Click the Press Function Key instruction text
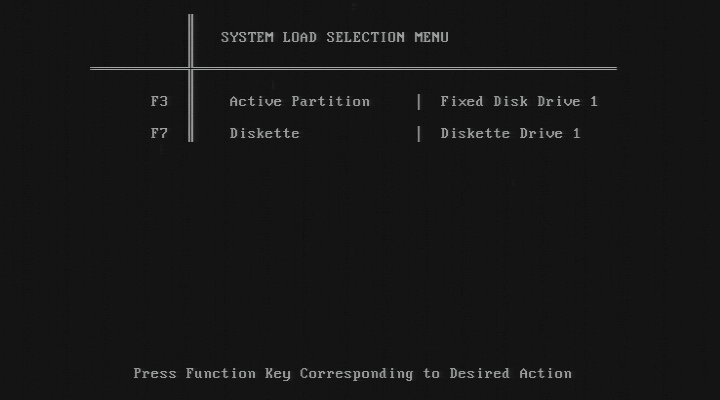This screenshot has height=400, width=720. coord(353,373)
